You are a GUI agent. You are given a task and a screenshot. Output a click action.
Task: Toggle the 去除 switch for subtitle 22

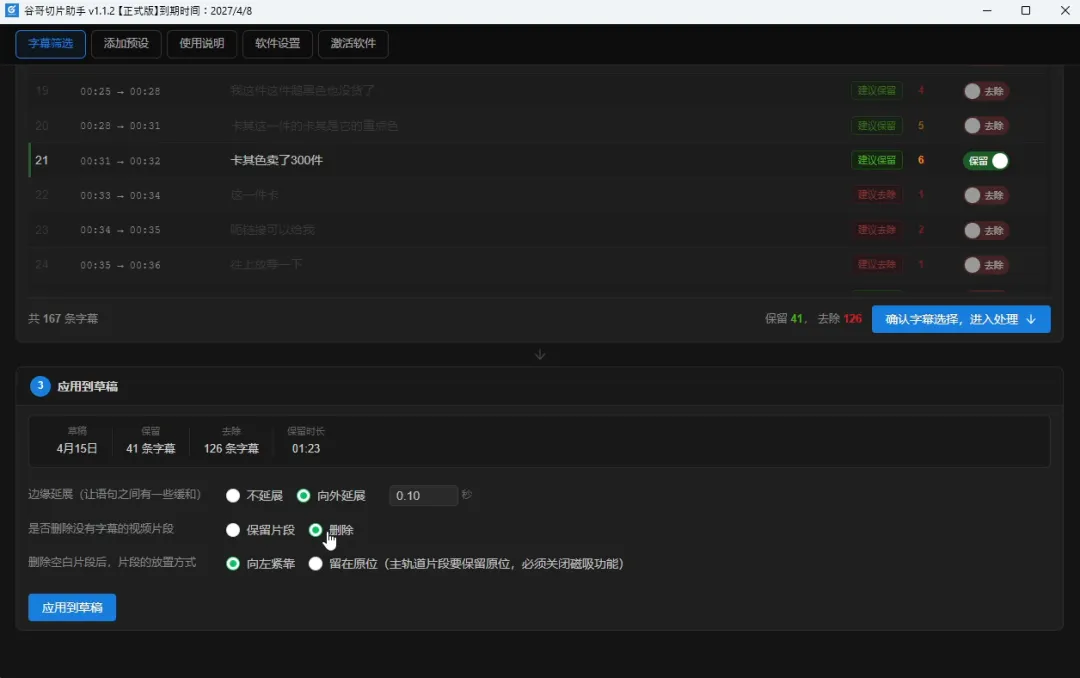[986, 195]
